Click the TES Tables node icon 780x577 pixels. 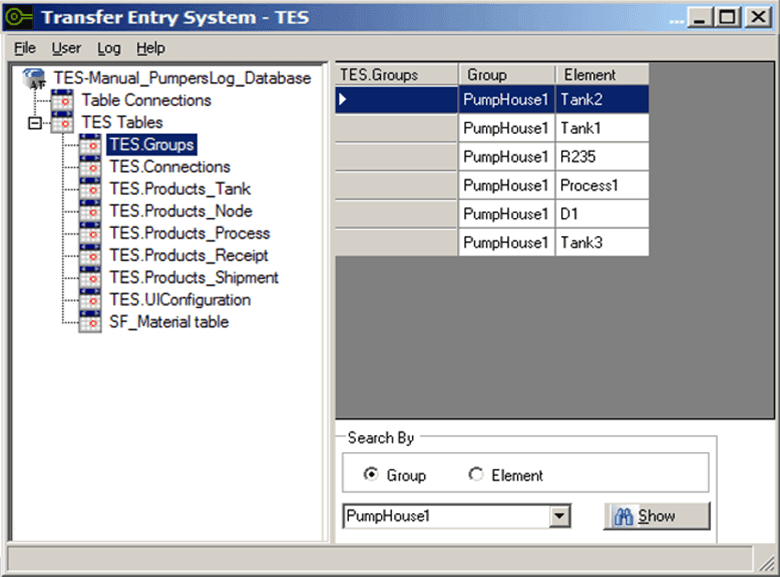pyautogui.click(x=63, y=122)
